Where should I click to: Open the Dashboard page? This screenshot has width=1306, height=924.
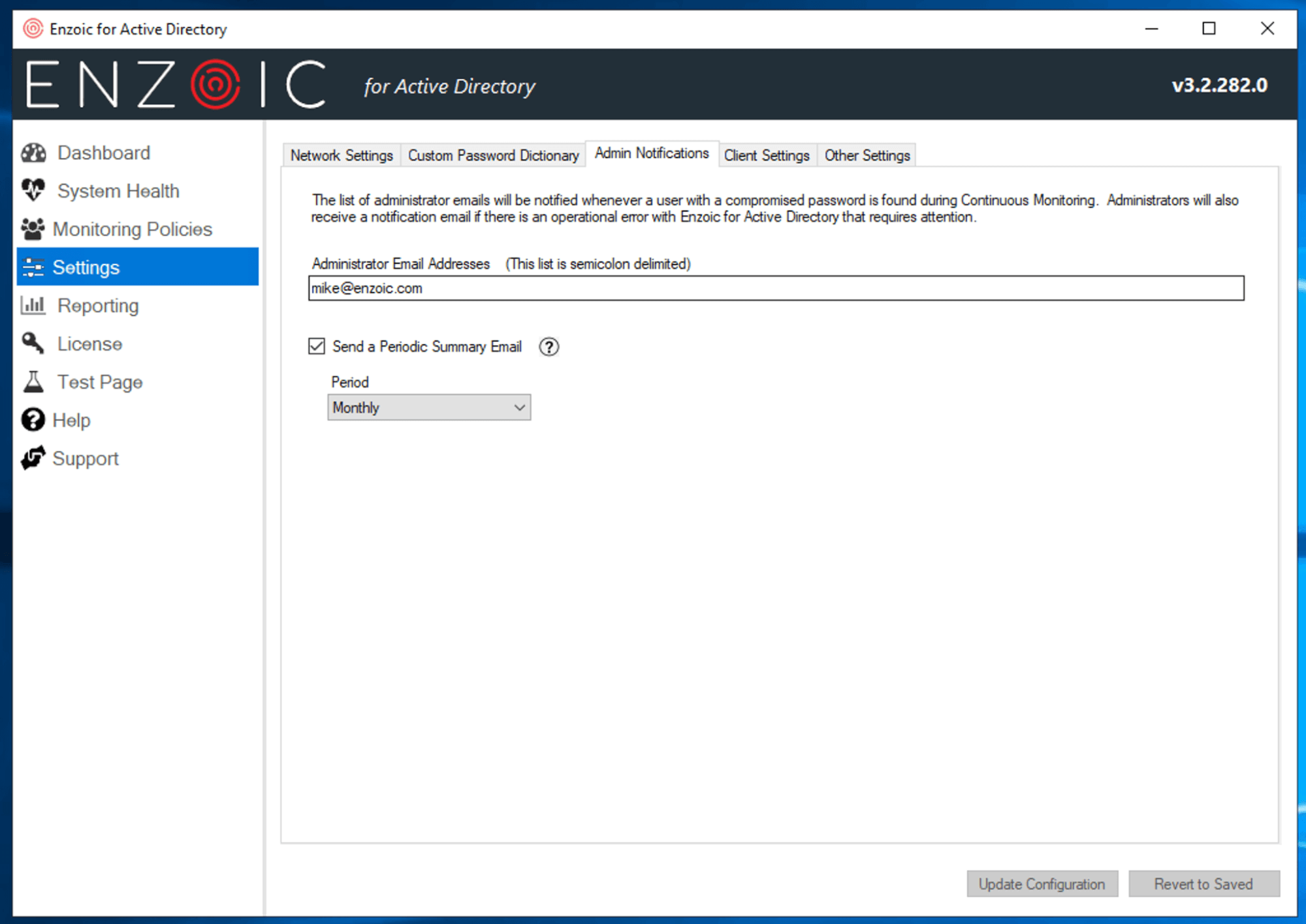click(x=104, y=153)
